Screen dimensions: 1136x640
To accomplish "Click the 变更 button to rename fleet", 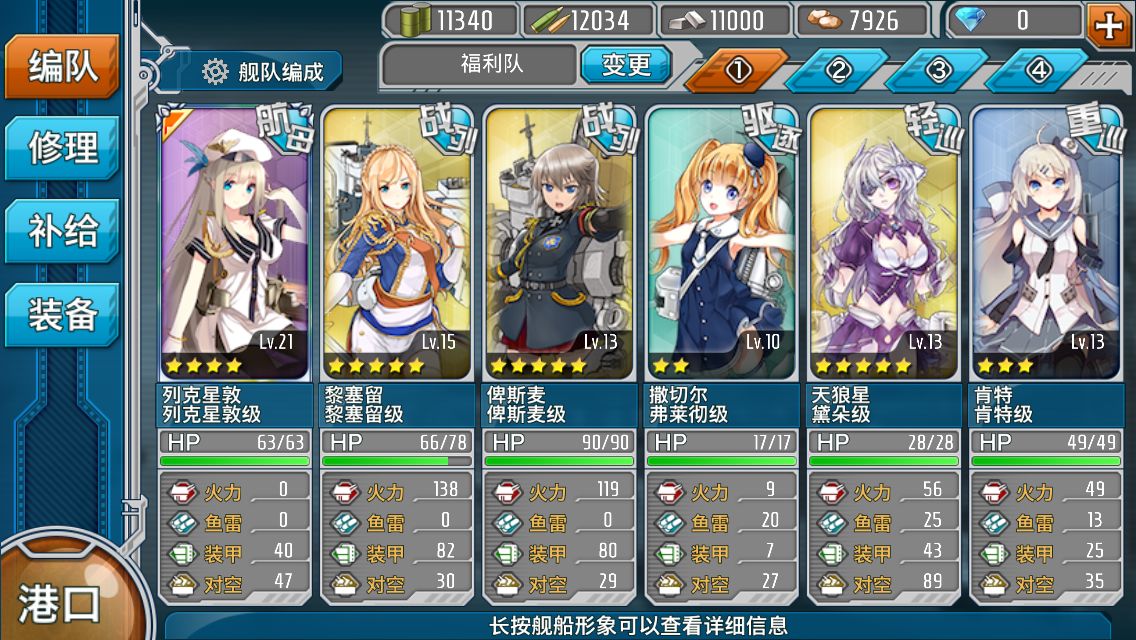I will 627,65.
